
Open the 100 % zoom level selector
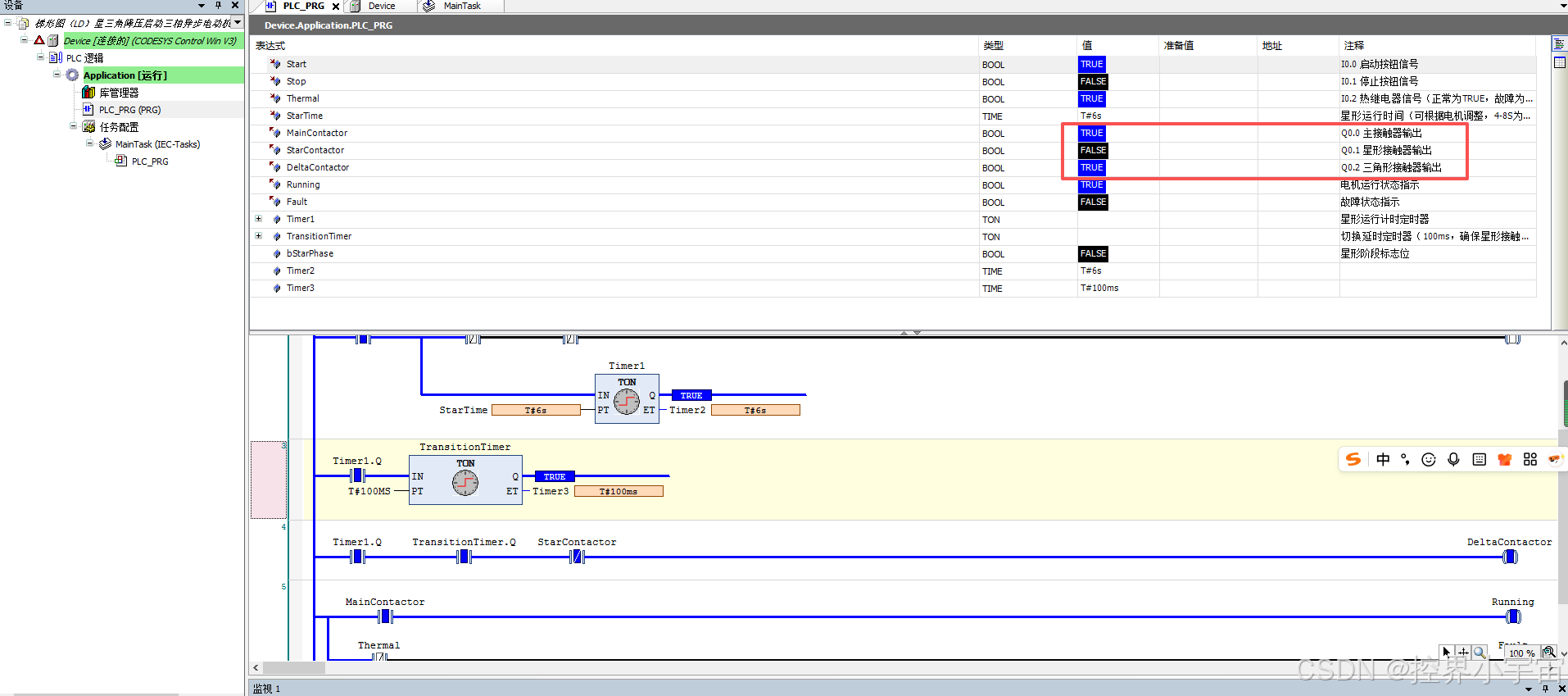(1522, 653)
